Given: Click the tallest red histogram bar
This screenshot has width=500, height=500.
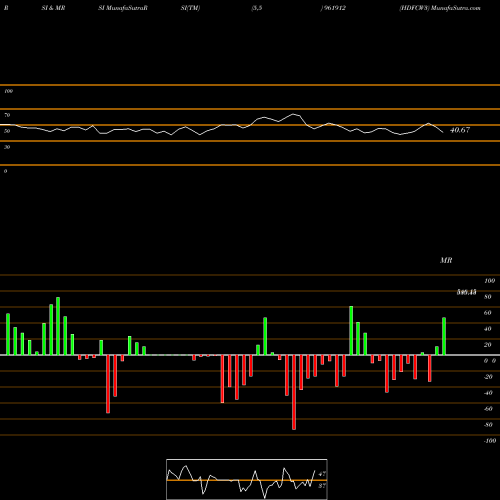Looking at the screenshot, I should [294, 392].
